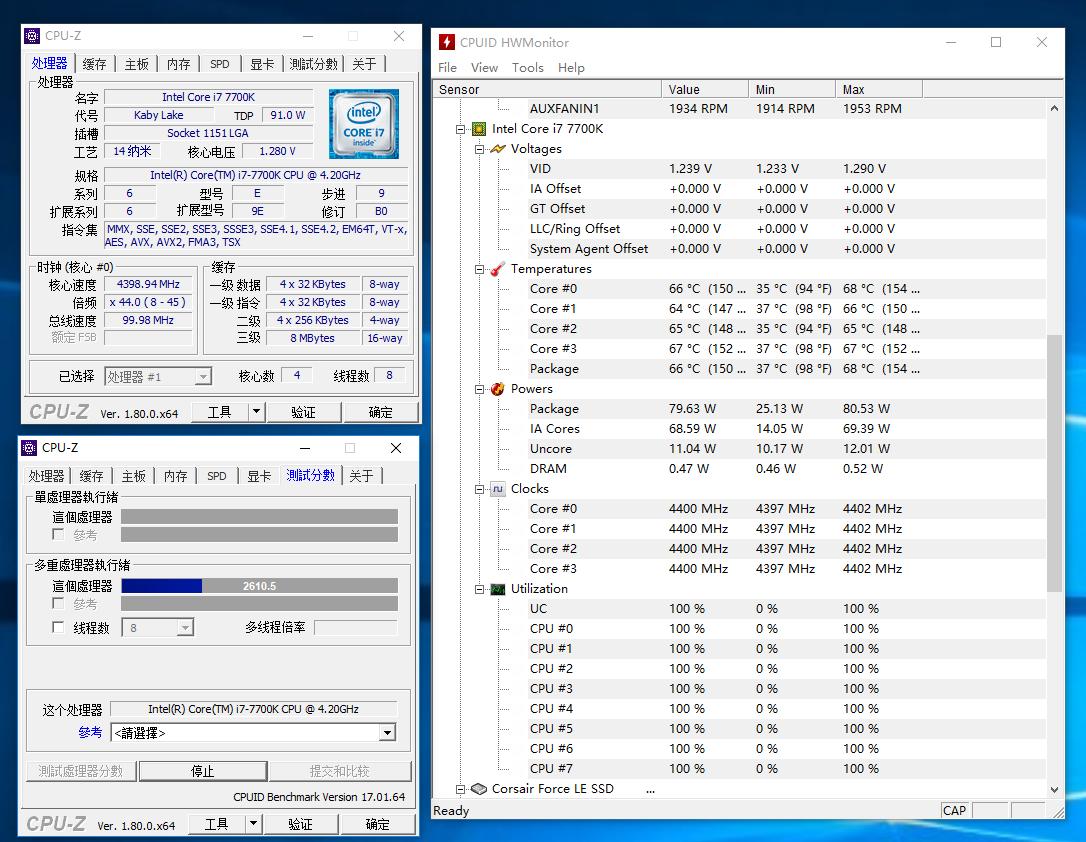
Task: Click the 验证 button in top CPU-Z window
Action: click(x=303, y=412)
